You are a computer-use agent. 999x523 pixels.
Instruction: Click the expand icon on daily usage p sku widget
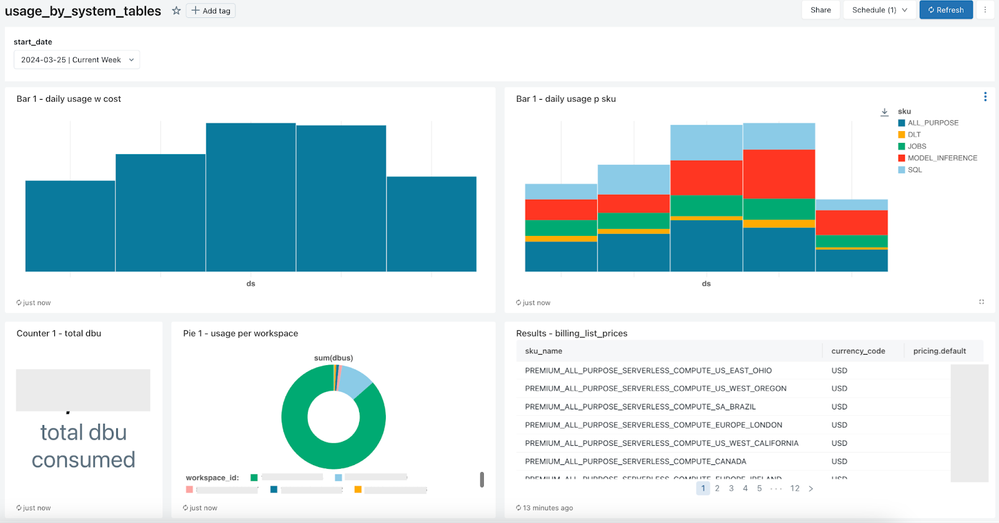tap(981, 301)
